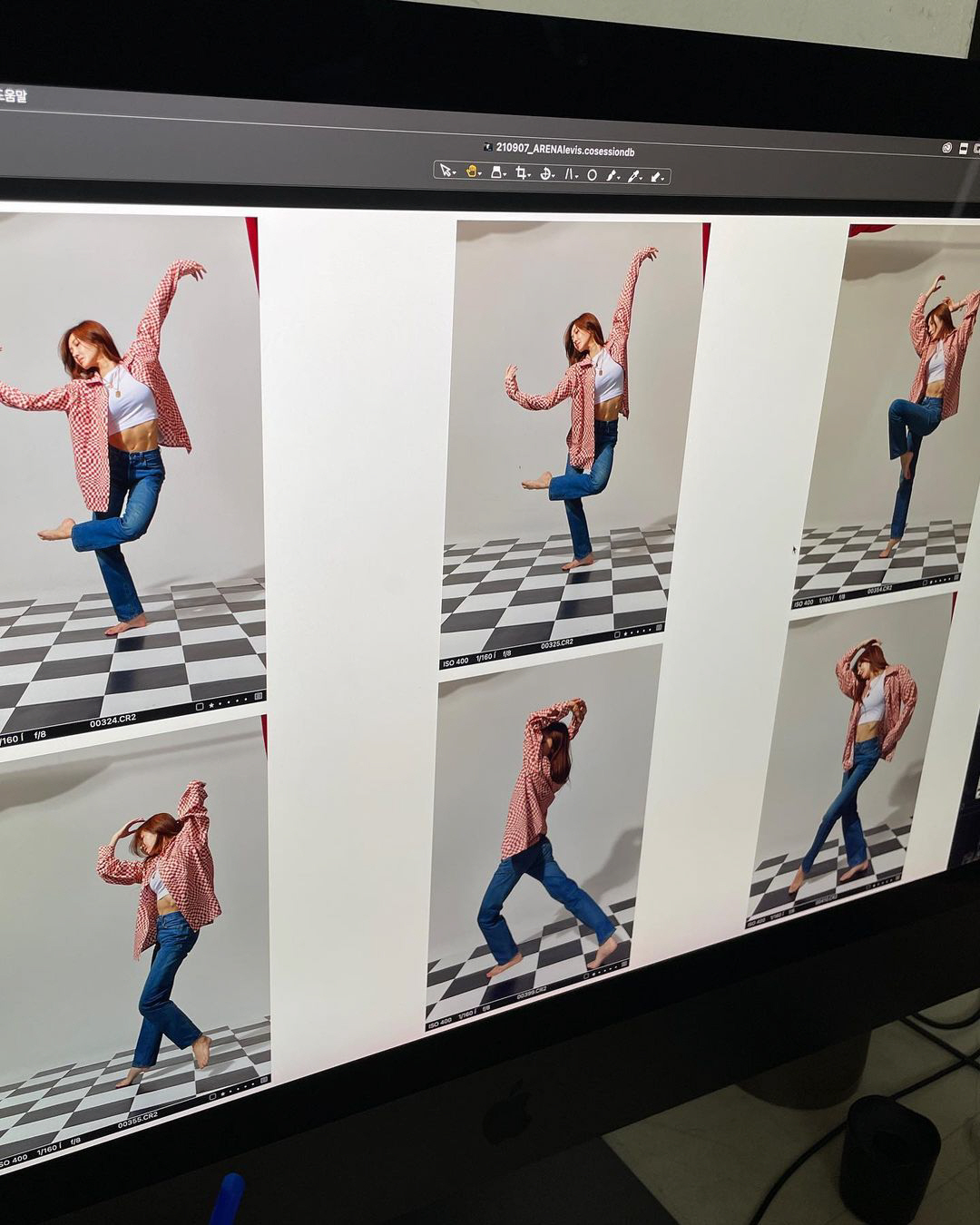Set color tag box on 00324.CR2

point(201,706)
